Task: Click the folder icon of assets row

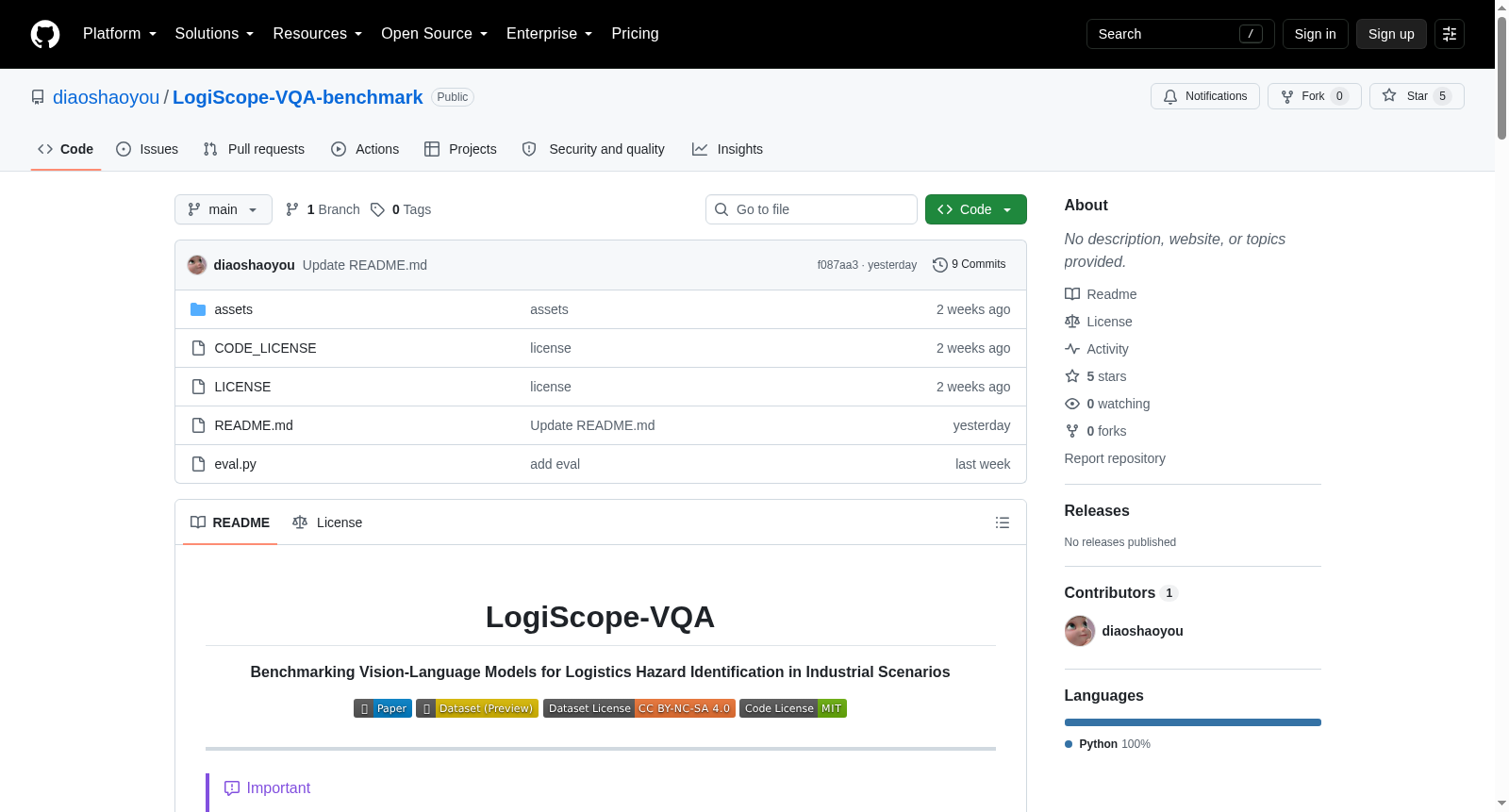Action: click(198, 309)
